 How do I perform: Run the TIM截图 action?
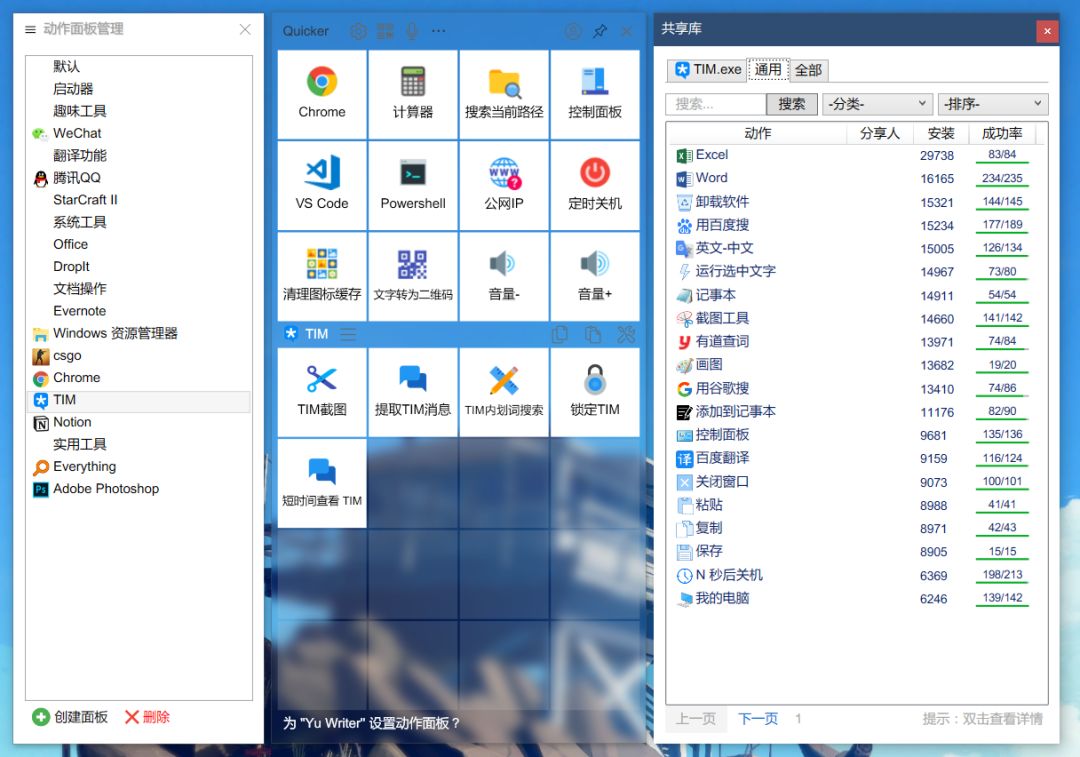[322, 392]
